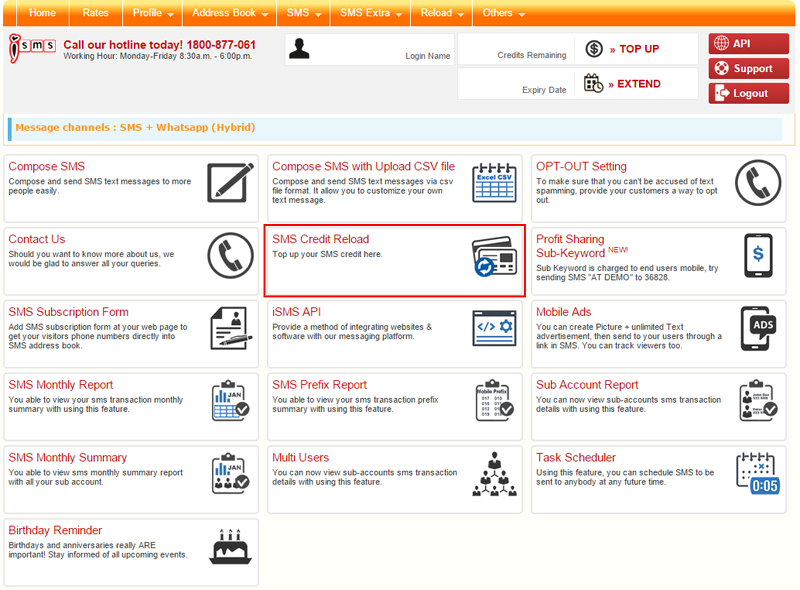
Task: Open the Mobile Ads phone icon
Action: pos(758,328)
